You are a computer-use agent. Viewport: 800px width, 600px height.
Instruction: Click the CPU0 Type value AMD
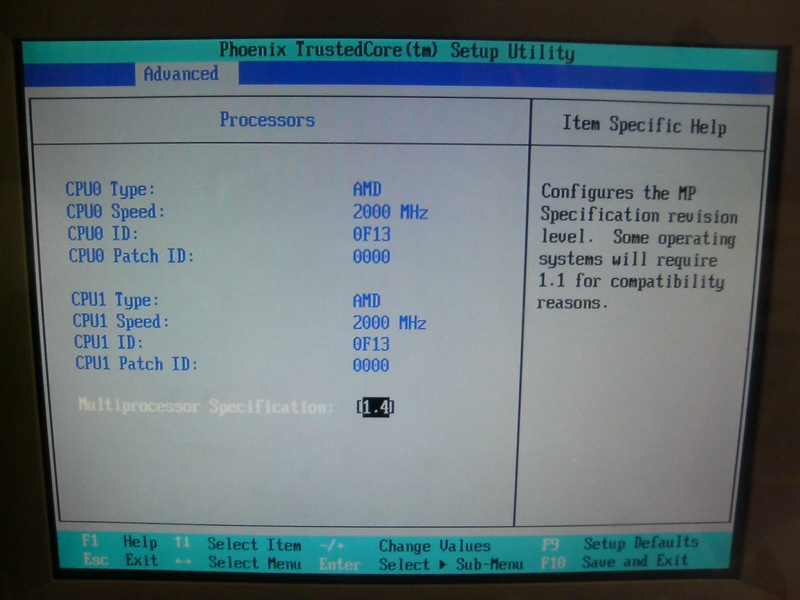[367, 189]
